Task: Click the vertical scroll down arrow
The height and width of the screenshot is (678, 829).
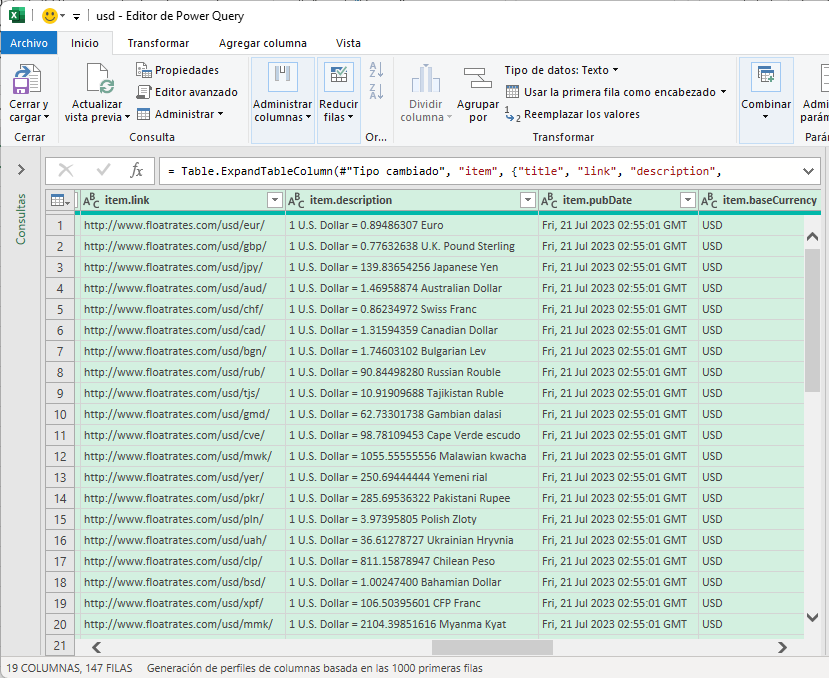Action: point(813,617)
